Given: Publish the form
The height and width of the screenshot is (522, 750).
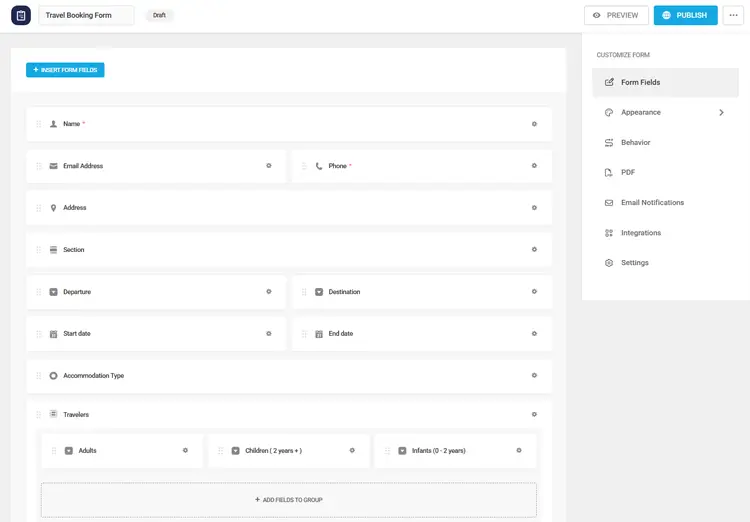Looking at the screenshot, I should pos(685,15).
